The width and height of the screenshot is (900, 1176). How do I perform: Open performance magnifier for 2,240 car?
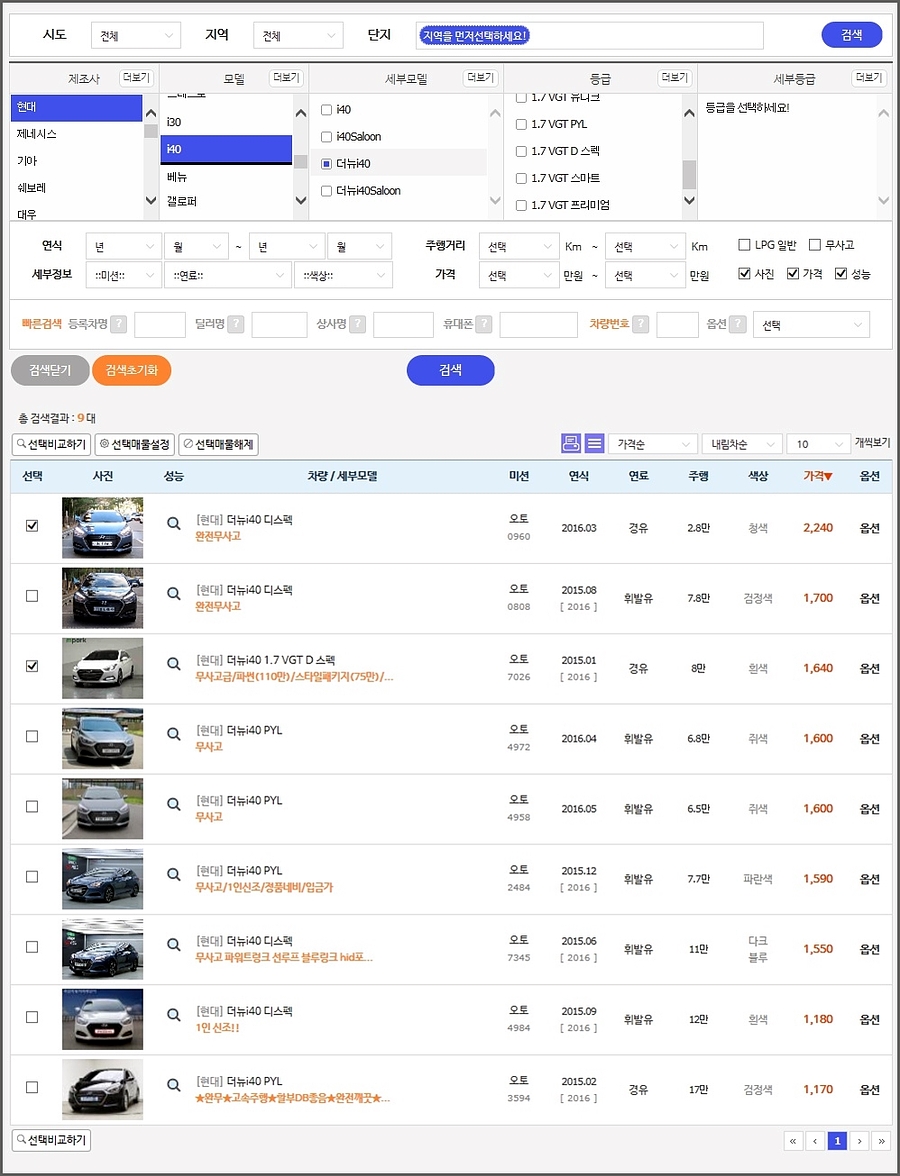pyautogui.click(x=173, y=524)
